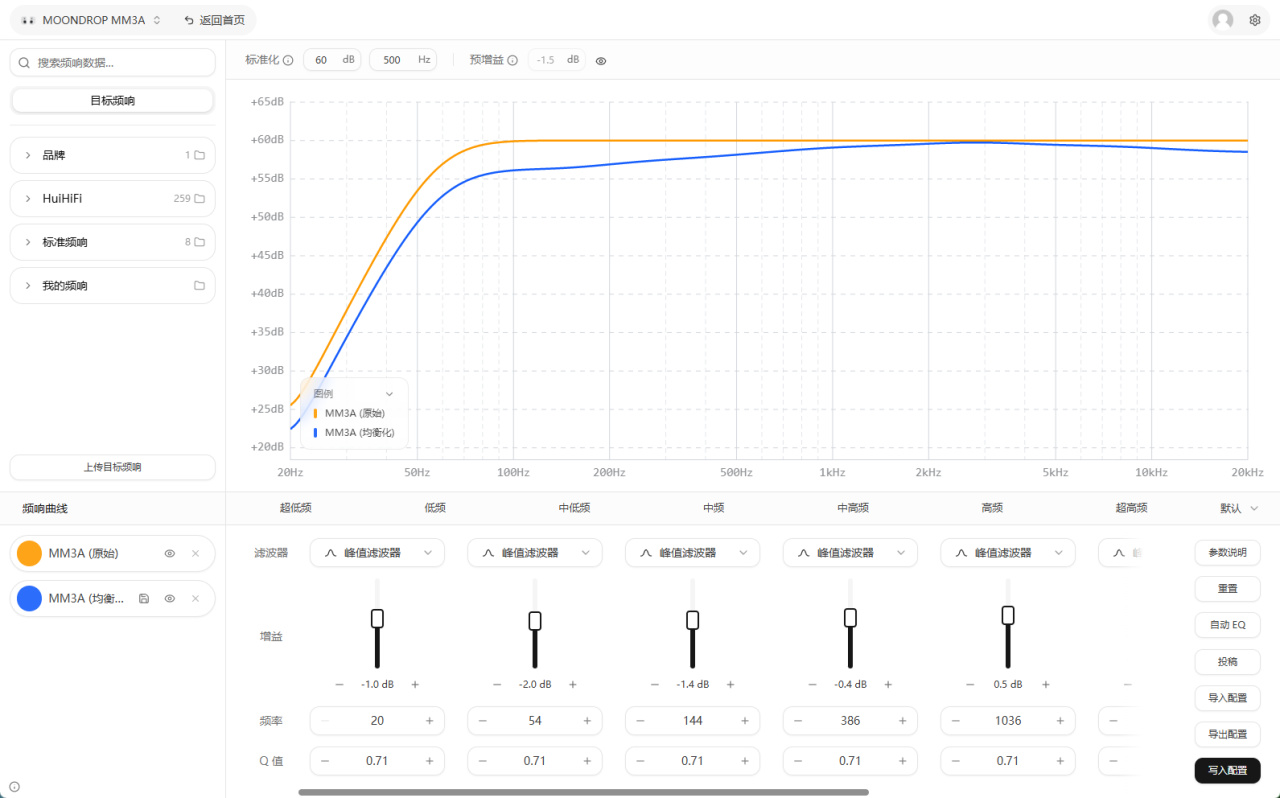Toggle visibility of MM3A (原始) curve

click(170, 553)
